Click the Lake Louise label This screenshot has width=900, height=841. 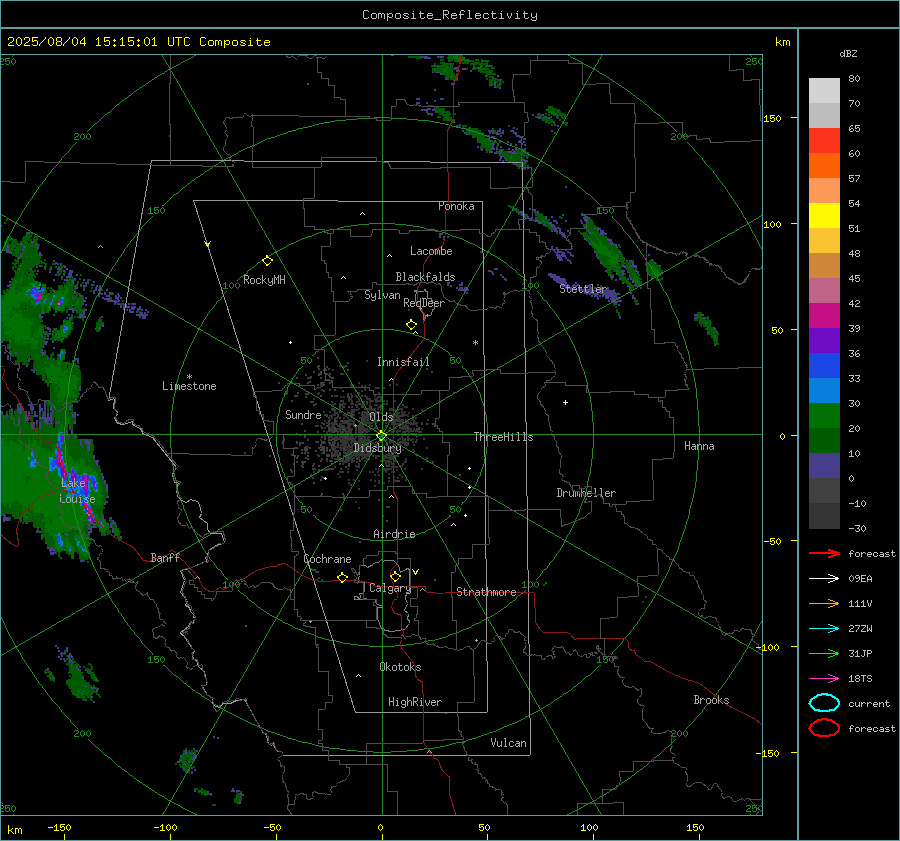point(77,491)
